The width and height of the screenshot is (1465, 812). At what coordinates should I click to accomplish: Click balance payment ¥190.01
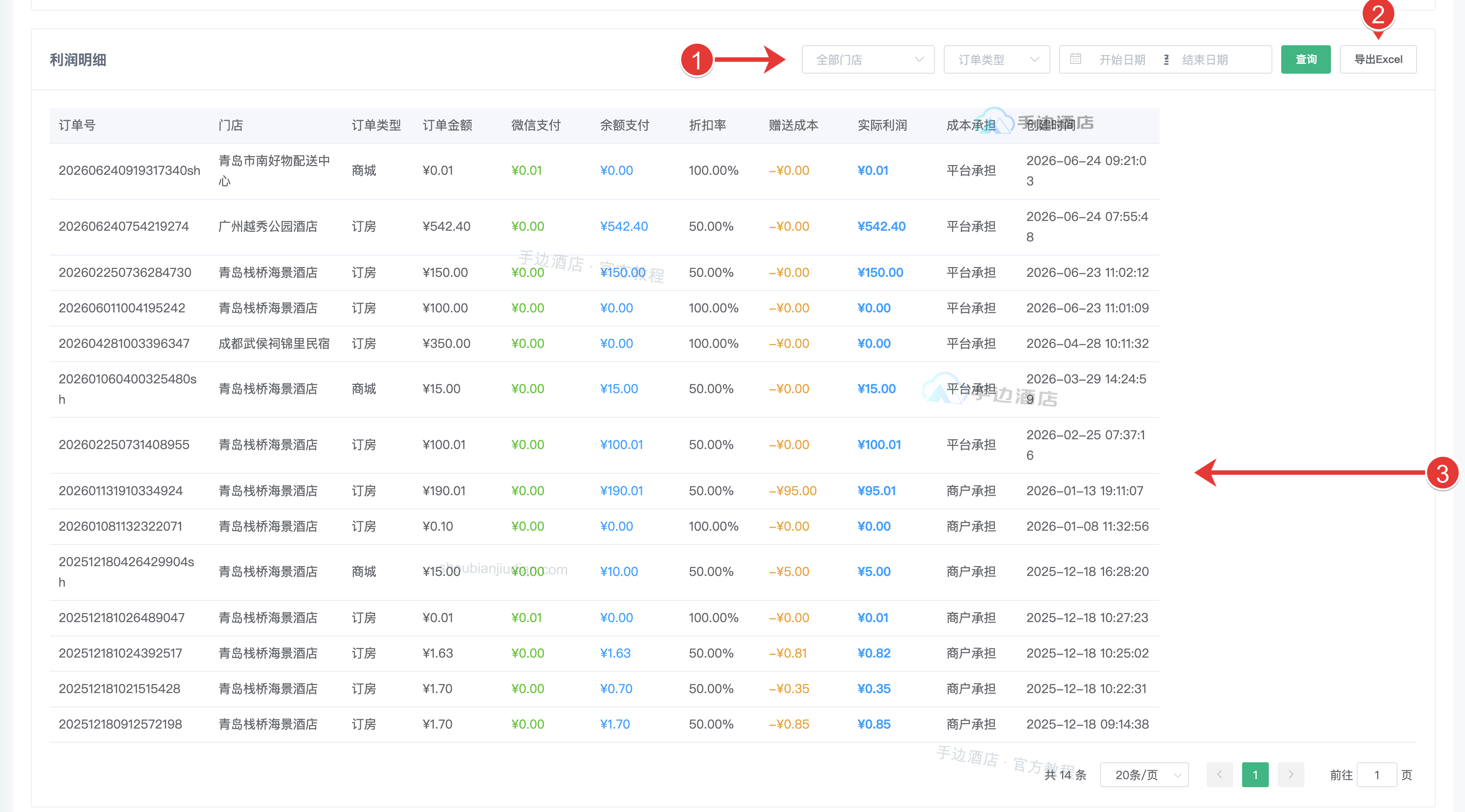pyautogui.click(x=622, y=491)
